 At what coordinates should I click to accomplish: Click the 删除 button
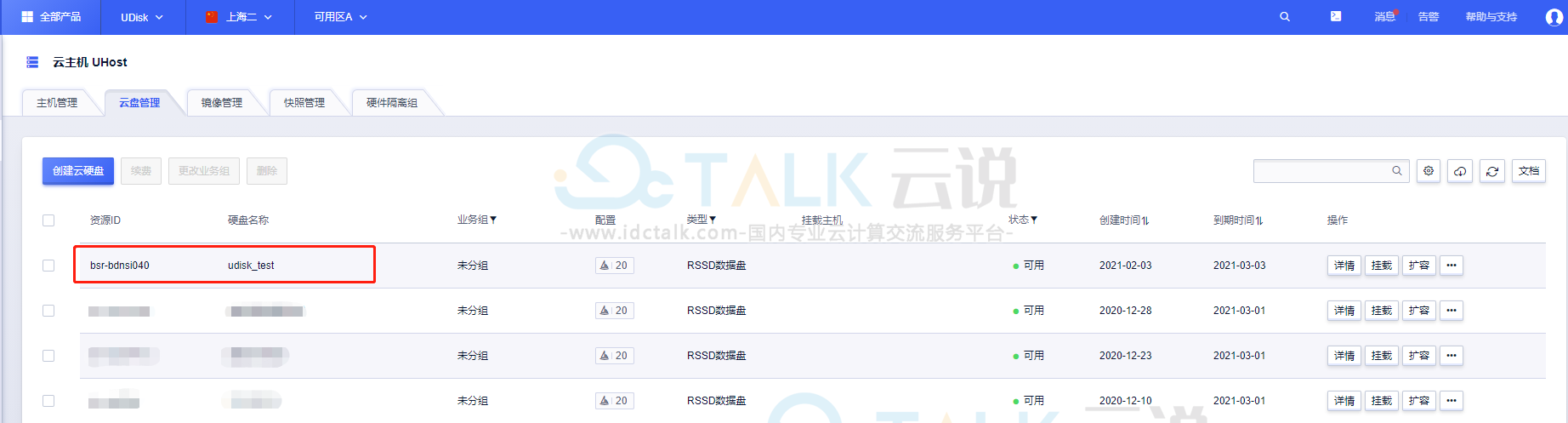click(267, 171)
